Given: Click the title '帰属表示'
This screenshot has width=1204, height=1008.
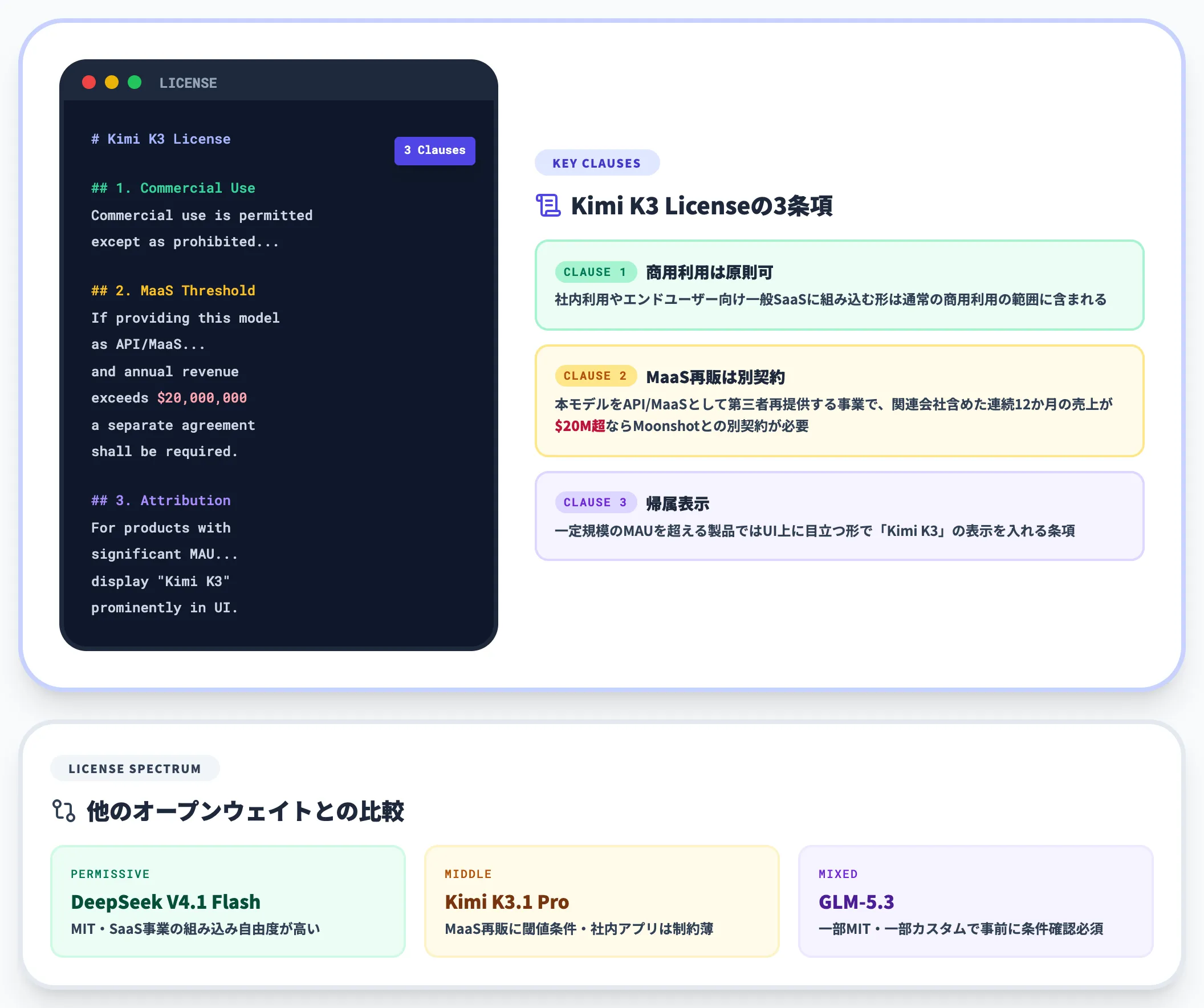Looking at the screenshot, I should pos(678,503).
